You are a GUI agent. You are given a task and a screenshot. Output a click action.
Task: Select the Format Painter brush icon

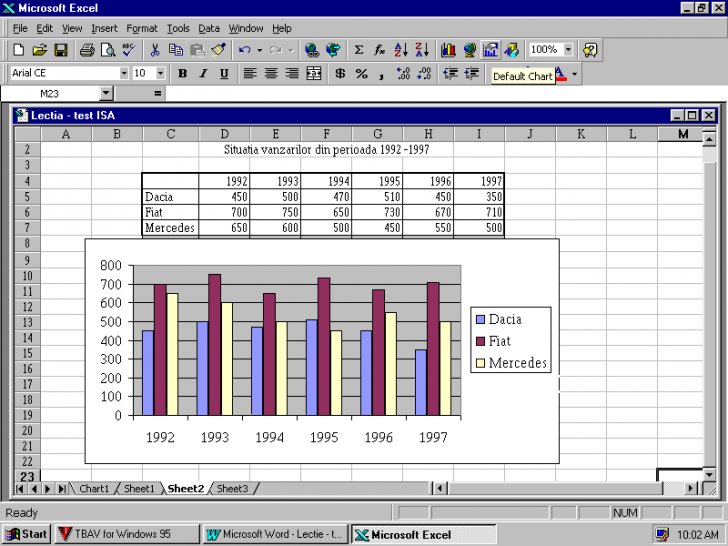tap(218, 50)
